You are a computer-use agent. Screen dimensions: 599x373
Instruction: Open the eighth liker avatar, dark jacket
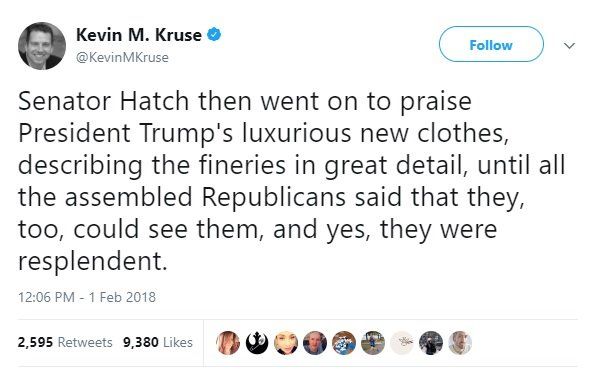(x=431, y=343)
